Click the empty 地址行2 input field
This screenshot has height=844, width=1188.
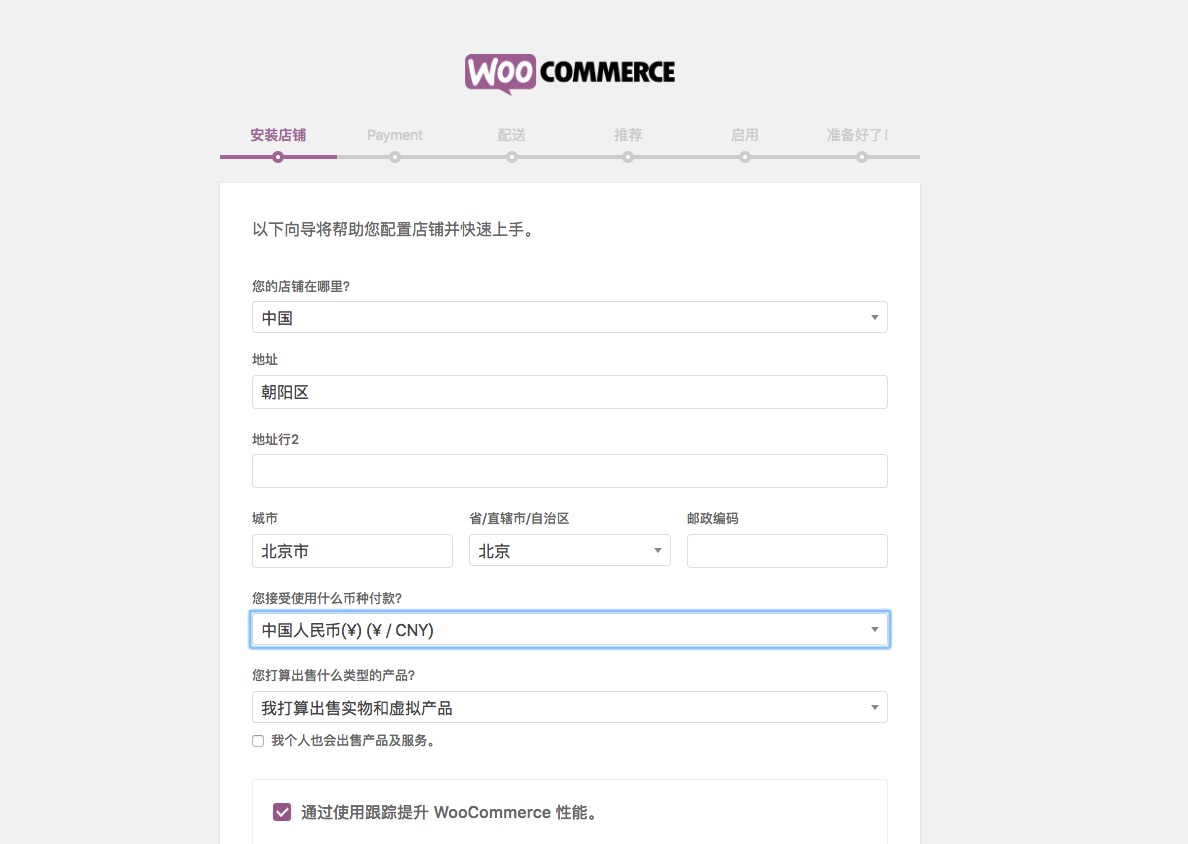tap(570, 471)
